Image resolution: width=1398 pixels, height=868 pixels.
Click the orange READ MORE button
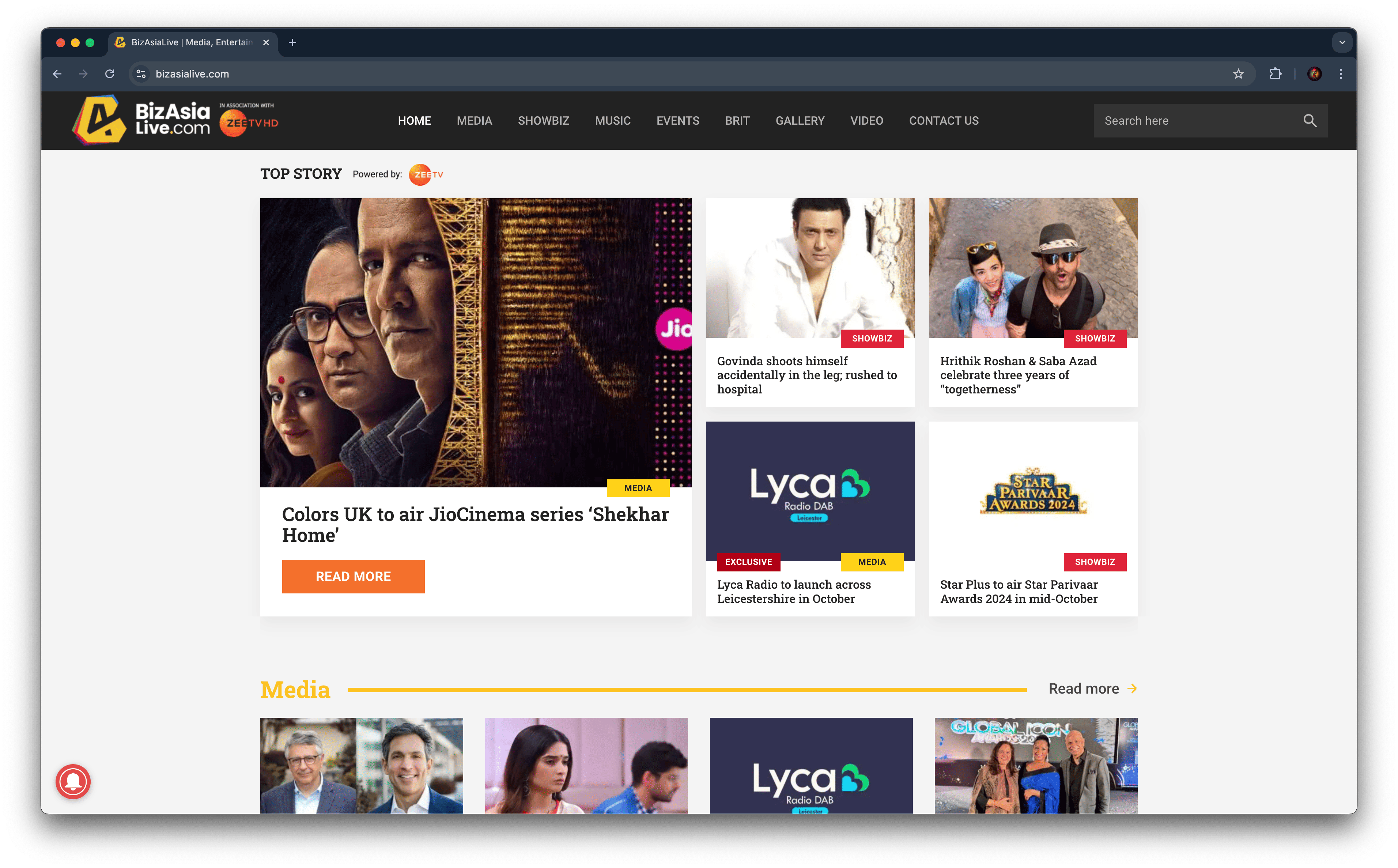(x=353, y=576)
